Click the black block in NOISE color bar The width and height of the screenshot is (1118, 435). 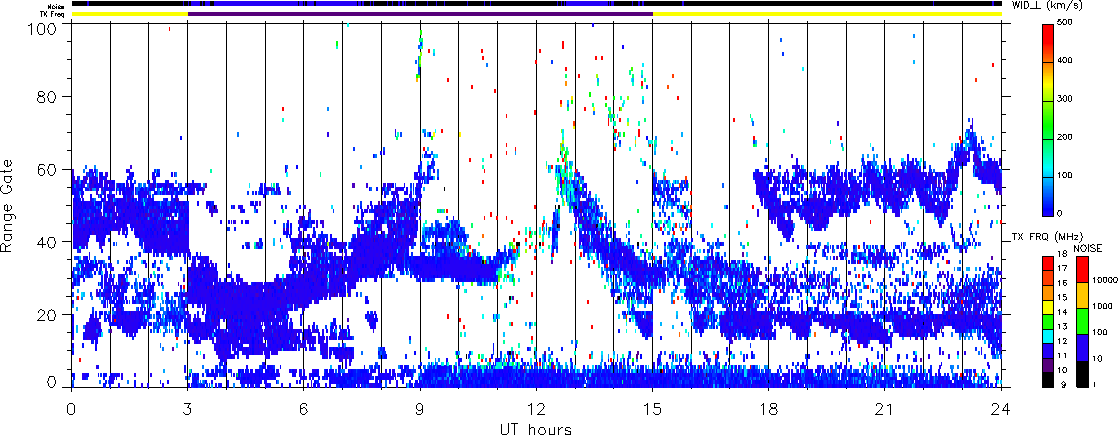1082,374
